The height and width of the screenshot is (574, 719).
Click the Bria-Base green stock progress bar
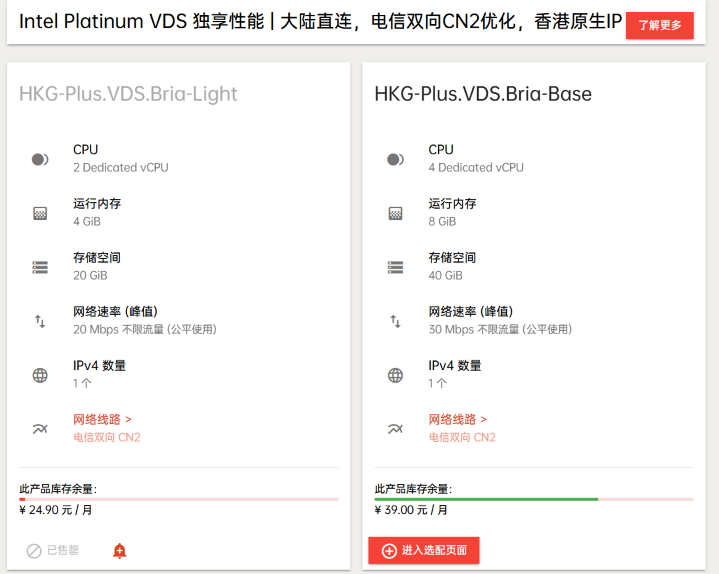pyautogui.click(x=486, y=499)
